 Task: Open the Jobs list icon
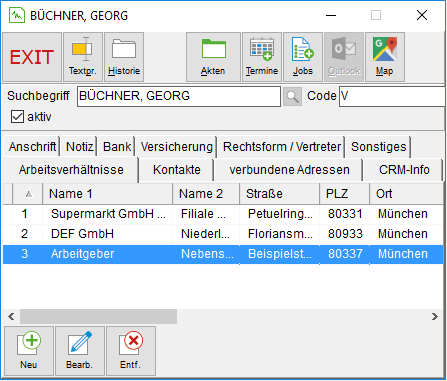303,57
